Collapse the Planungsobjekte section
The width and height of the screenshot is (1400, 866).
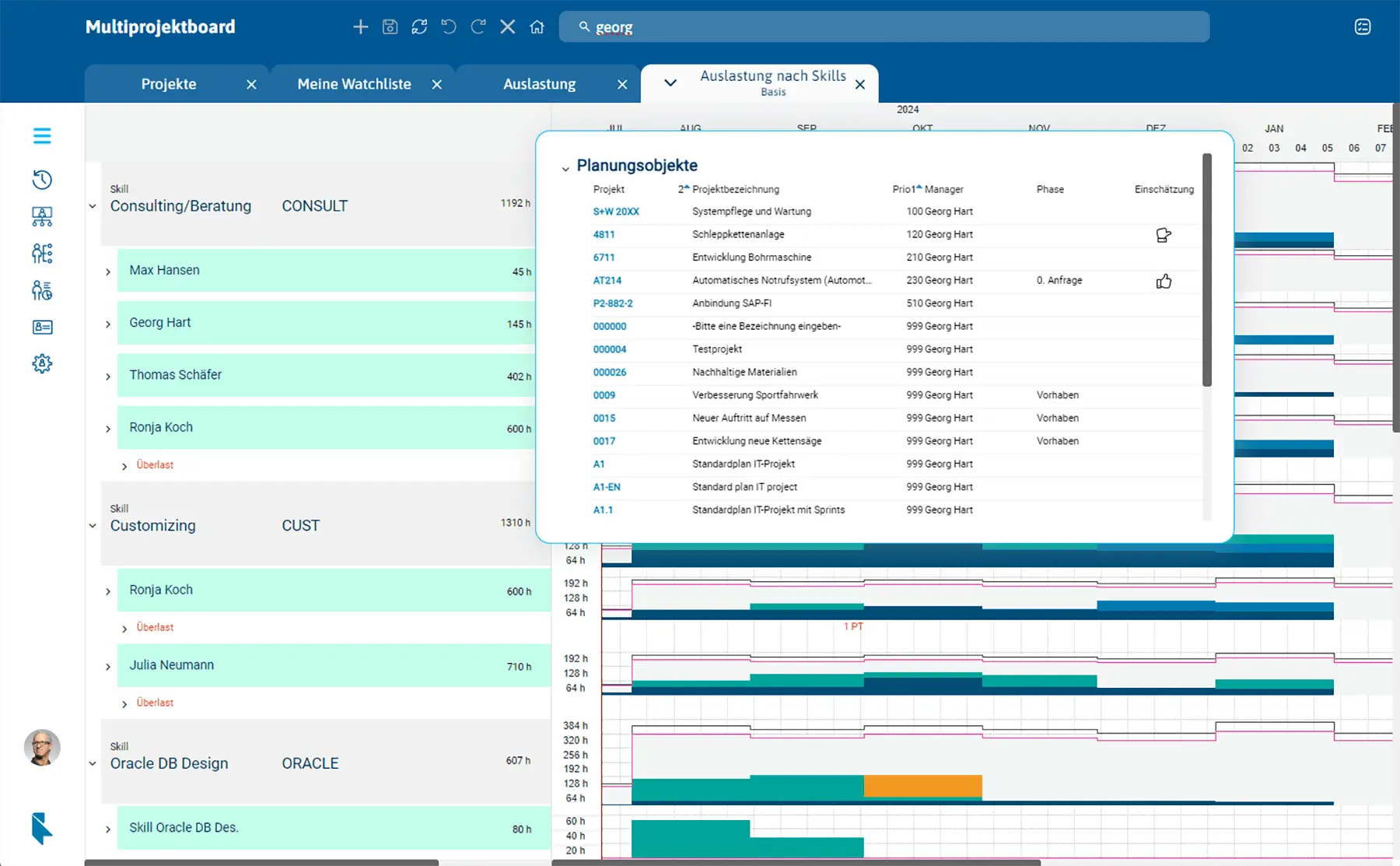click(x=565, y=167)
